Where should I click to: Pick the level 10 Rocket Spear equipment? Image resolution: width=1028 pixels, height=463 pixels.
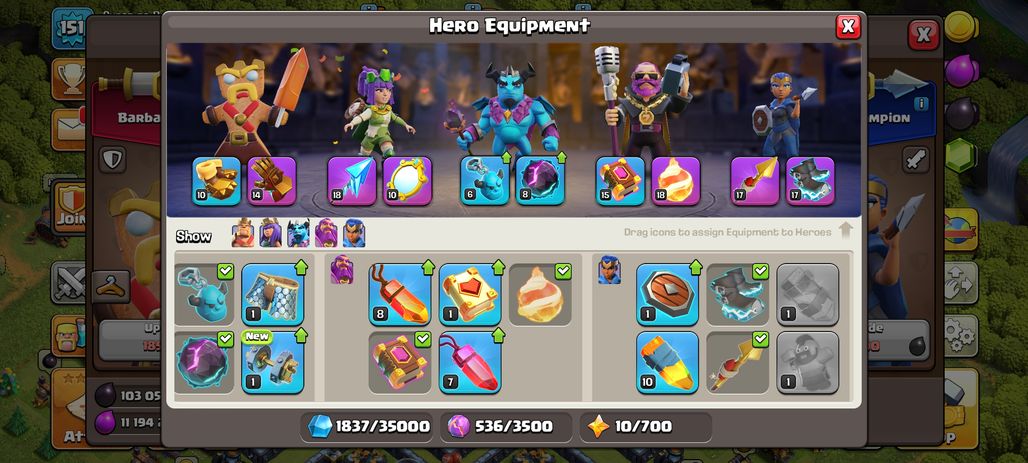coord(667,362)
